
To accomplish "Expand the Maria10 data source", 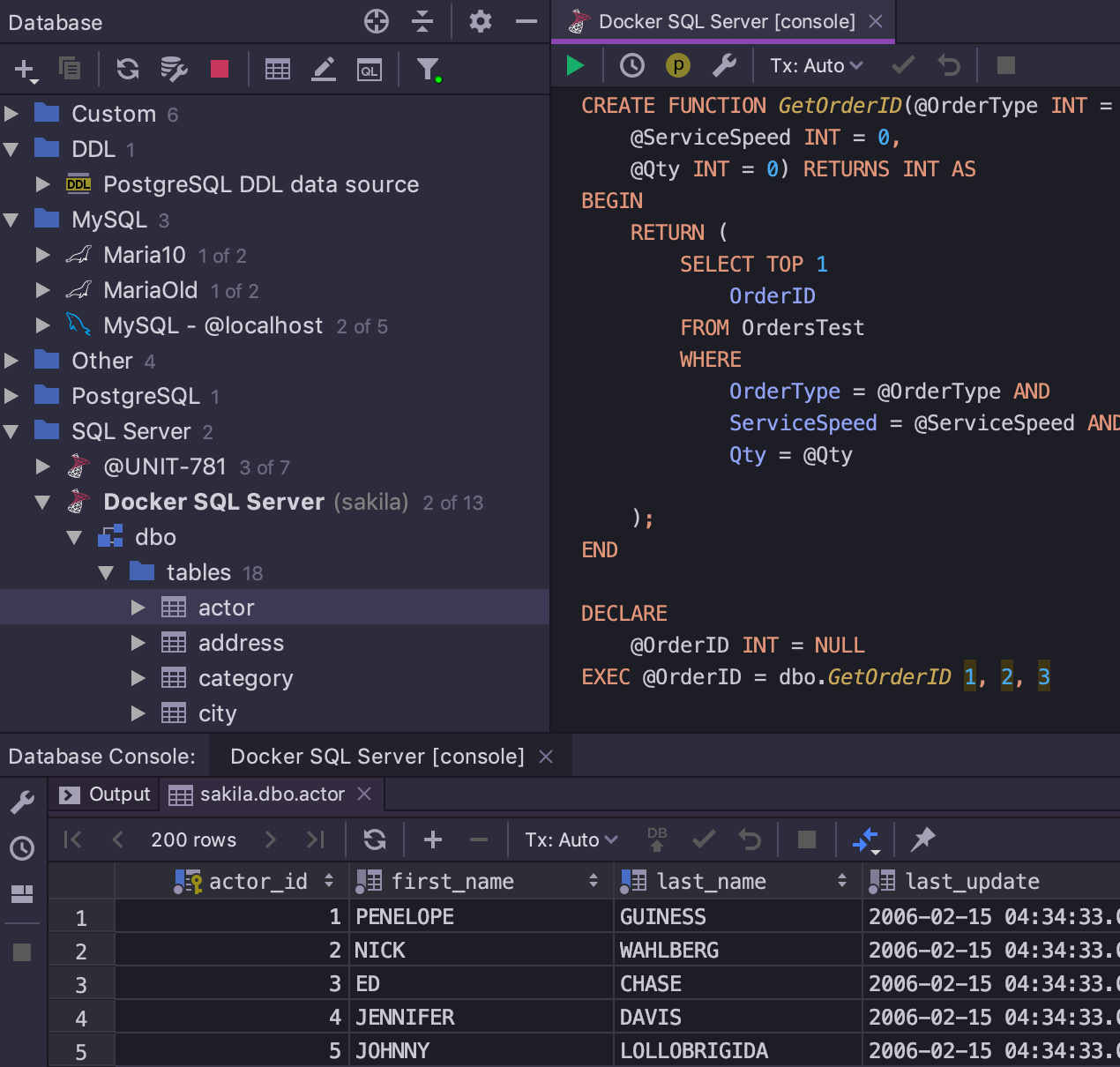I will pos(42,255).
